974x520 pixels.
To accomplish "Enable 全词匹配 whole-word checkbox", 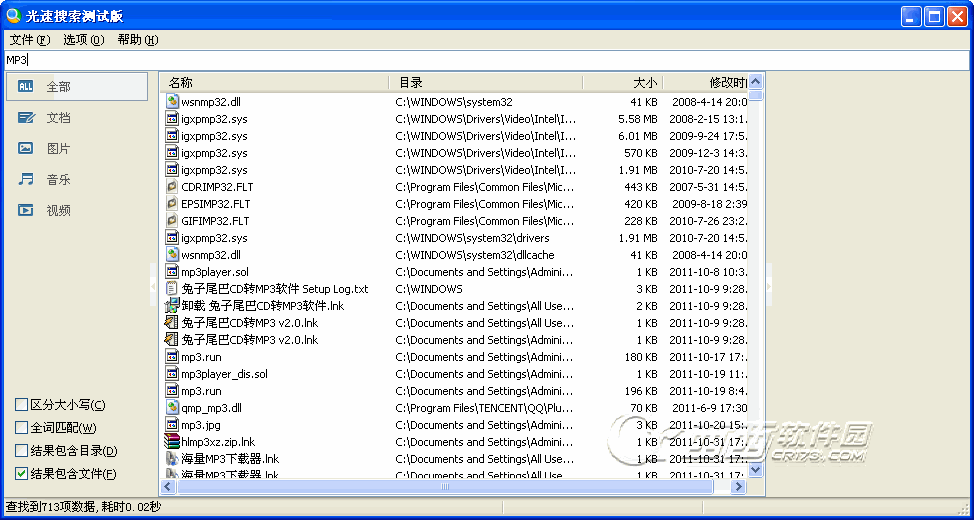I will tap(22, 428).
